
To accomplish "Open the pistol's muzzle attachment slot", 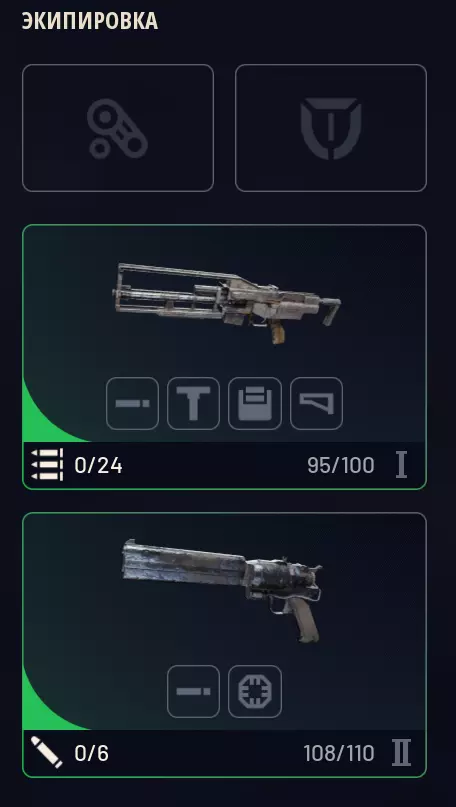I will coord(194,691).
